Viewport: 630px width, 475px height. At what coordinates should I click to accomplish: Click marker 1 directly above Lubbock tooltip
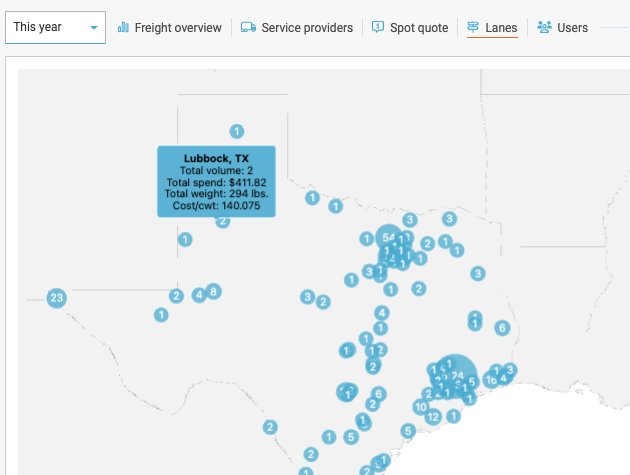click(236, 131)
